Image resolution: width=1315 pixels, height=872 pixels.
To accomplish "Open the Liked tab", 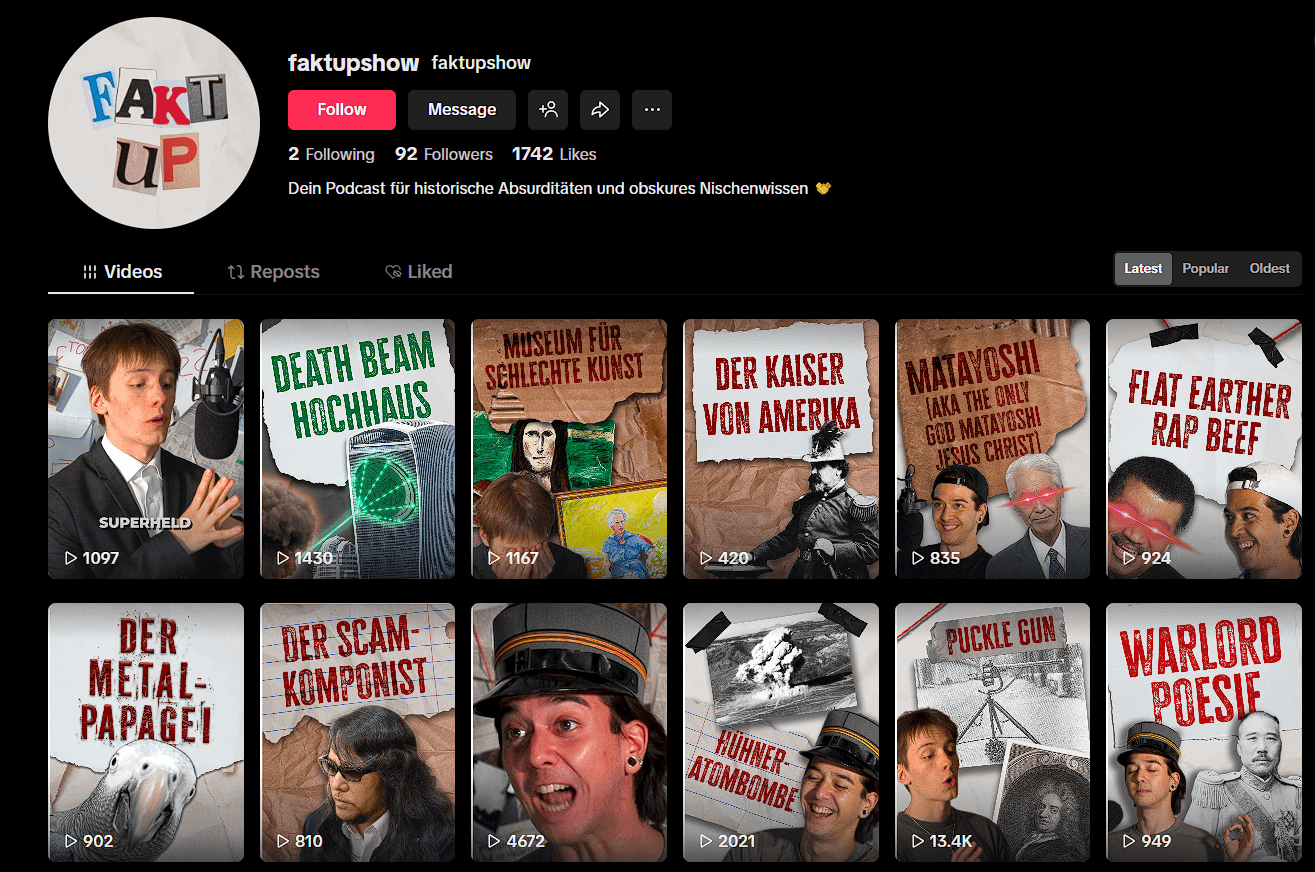I will (418, 272).
